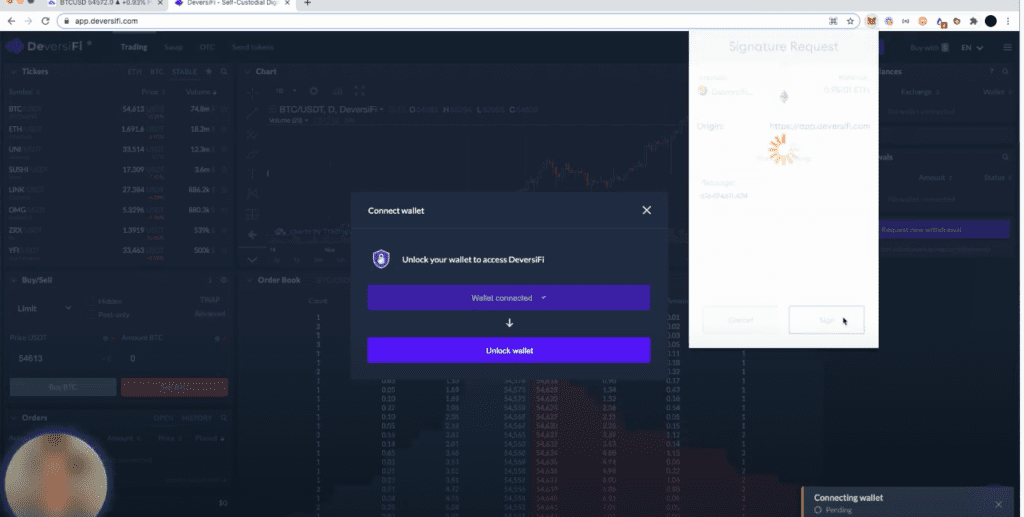
Task: Select the chart crosshair tool
Action: (252, 92)
